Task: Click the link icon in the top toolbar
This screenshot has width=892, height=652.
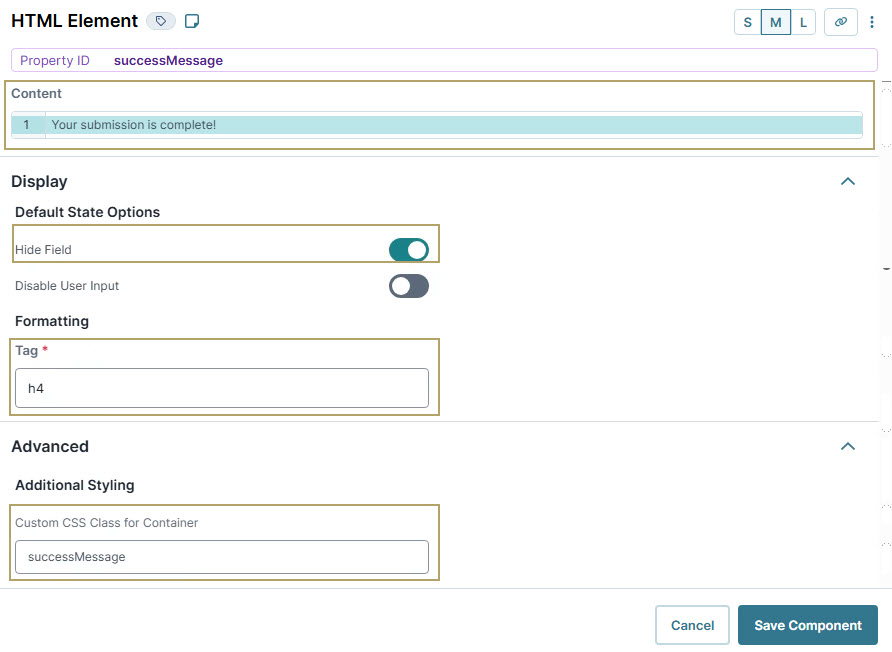Action: point(841,21)
